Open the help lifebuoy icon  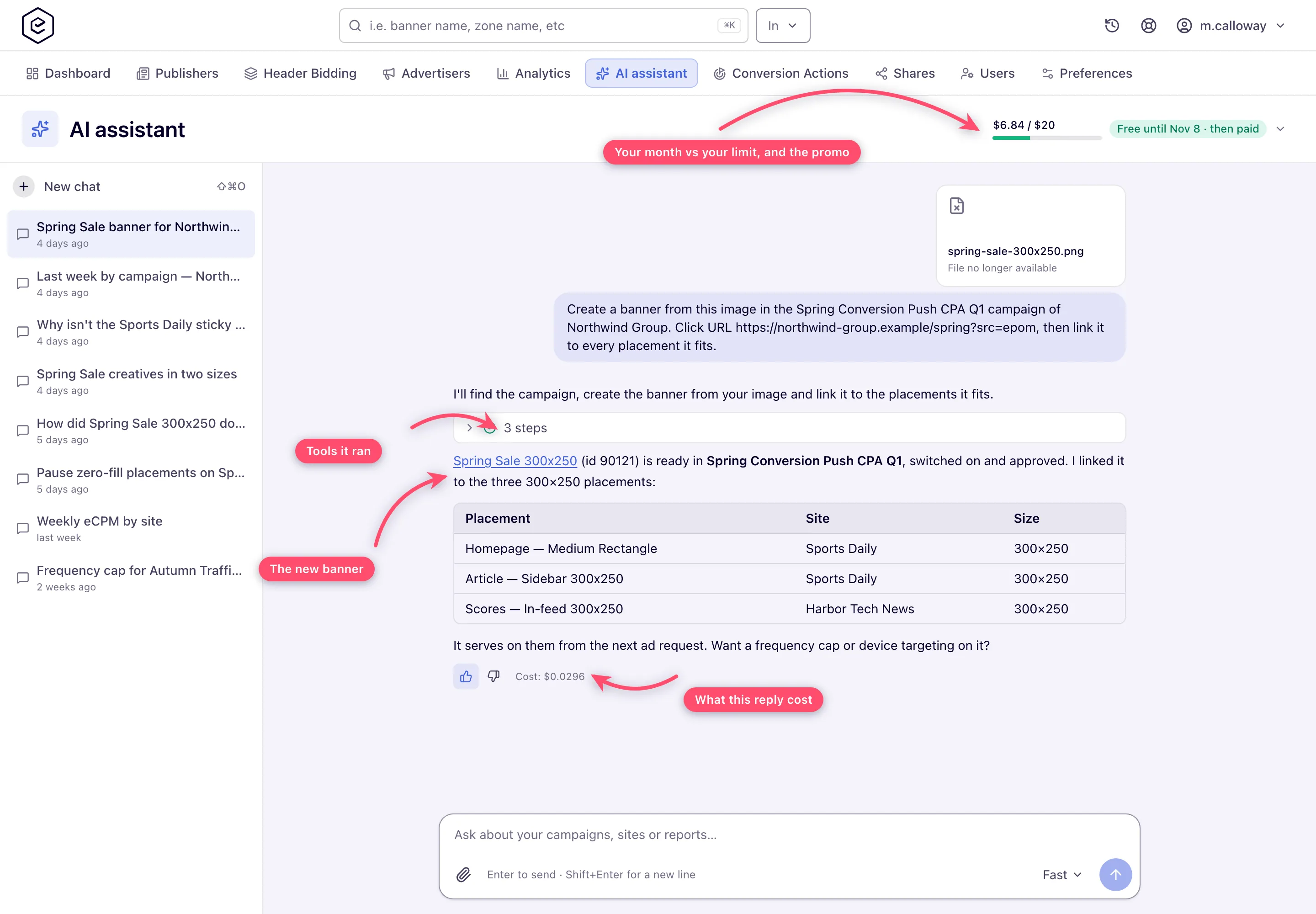tap(1148, 26)
